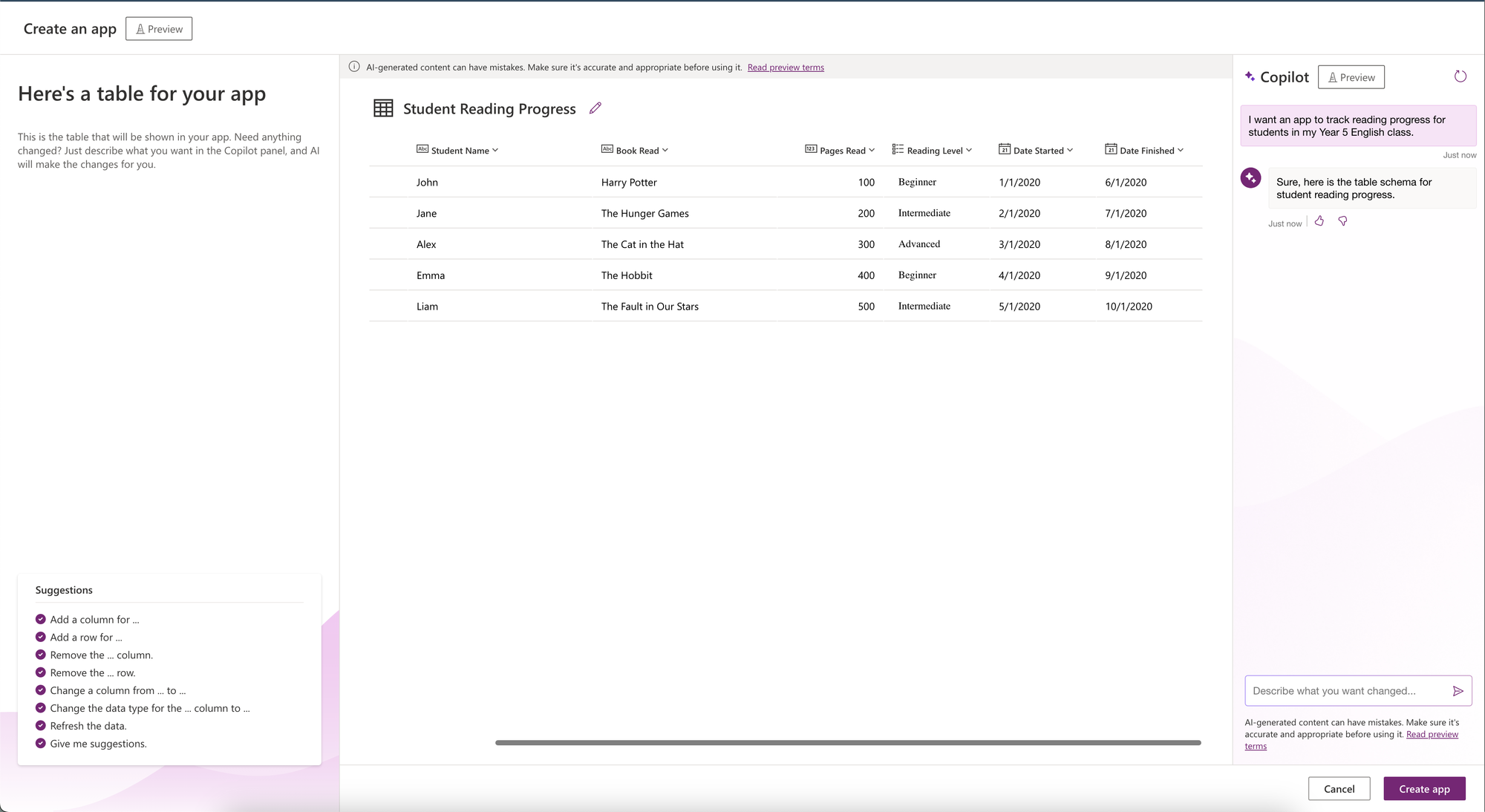Click the '400' pages read cell
1485x812 pixels.
[x=866, y=275]
